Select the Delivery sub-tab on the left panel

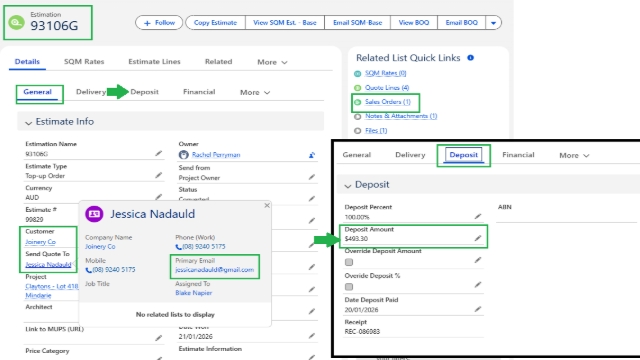click(x=91, y=92)
